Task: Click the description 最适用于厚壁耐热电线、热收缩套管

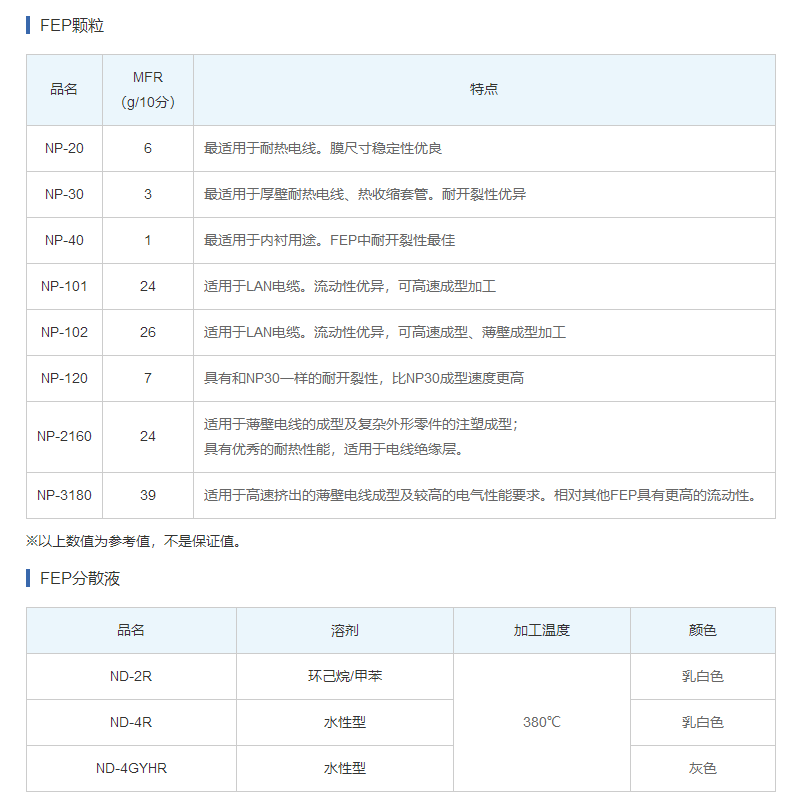Action: [x=365, y=194]
